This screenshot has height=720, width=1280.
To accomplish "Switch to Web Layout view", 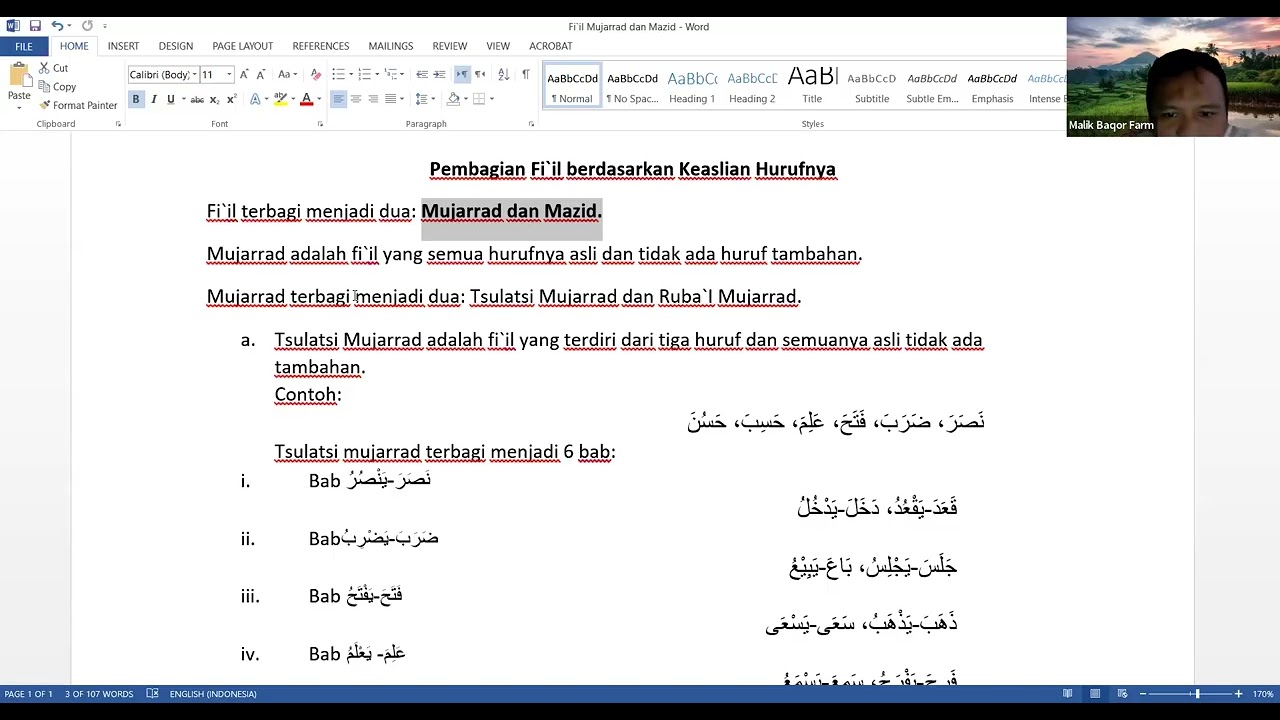I will 1122,694.
